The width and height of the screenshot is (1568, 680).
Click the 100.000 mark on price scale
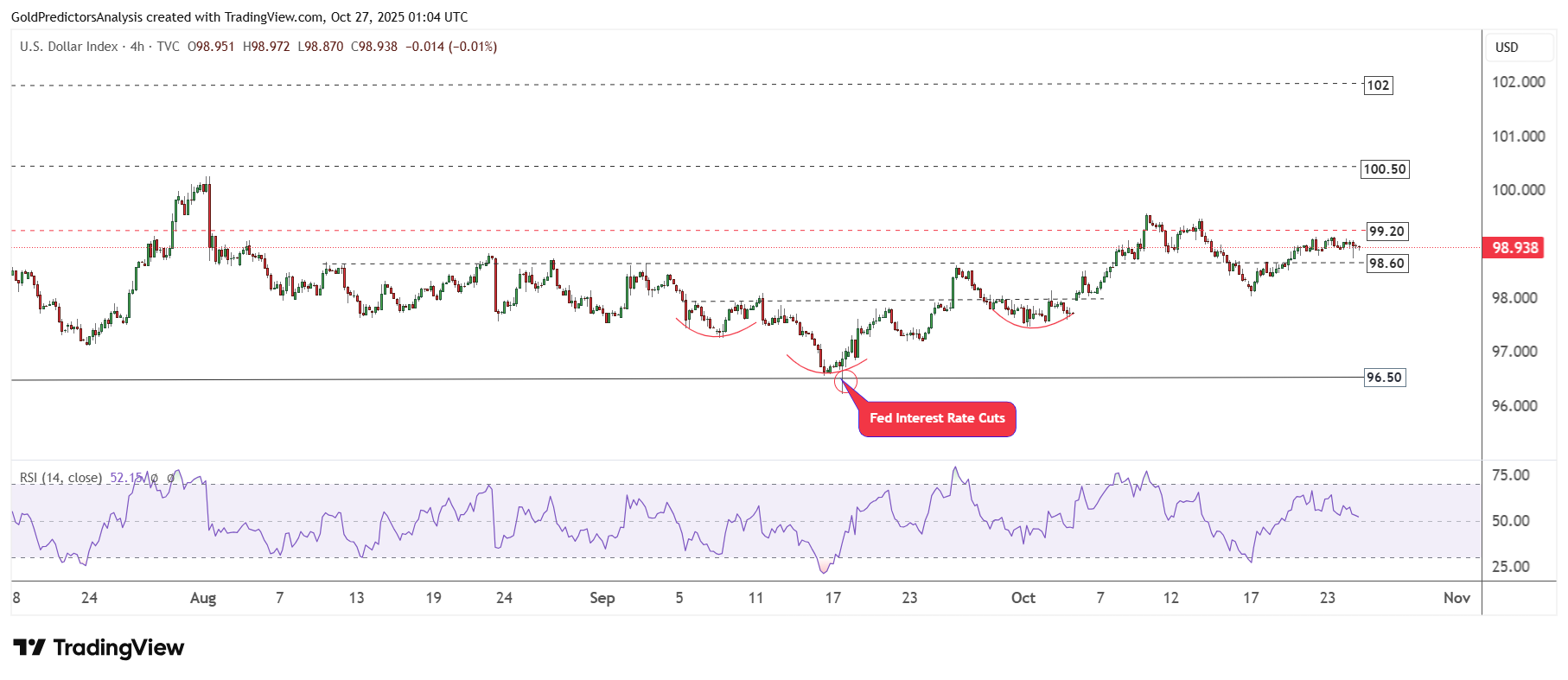(x=1518, y=190)
